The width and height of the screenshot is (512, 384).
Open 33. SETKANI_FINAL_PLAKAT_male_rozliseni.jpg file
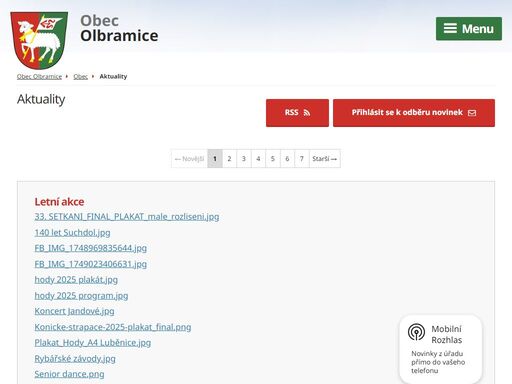[127, 217]
